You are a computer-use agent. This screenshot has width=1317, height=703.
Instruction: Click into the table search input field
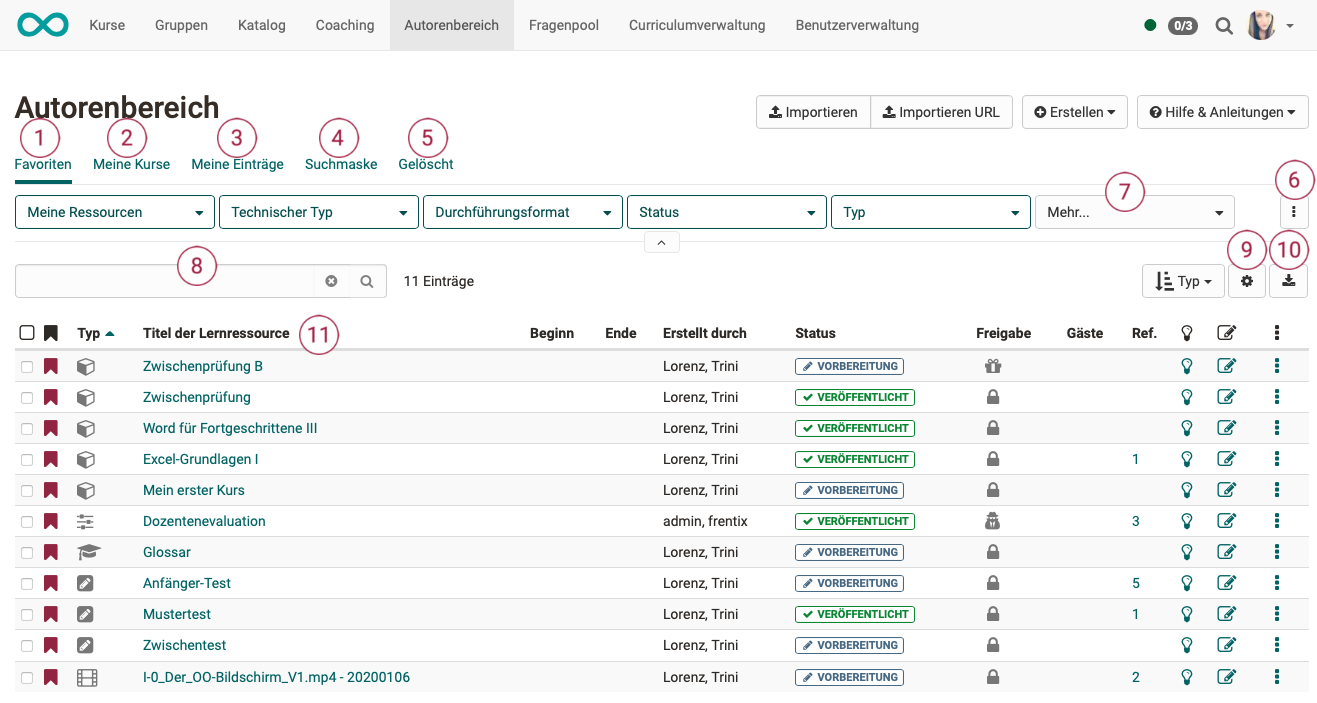point(165,282)
